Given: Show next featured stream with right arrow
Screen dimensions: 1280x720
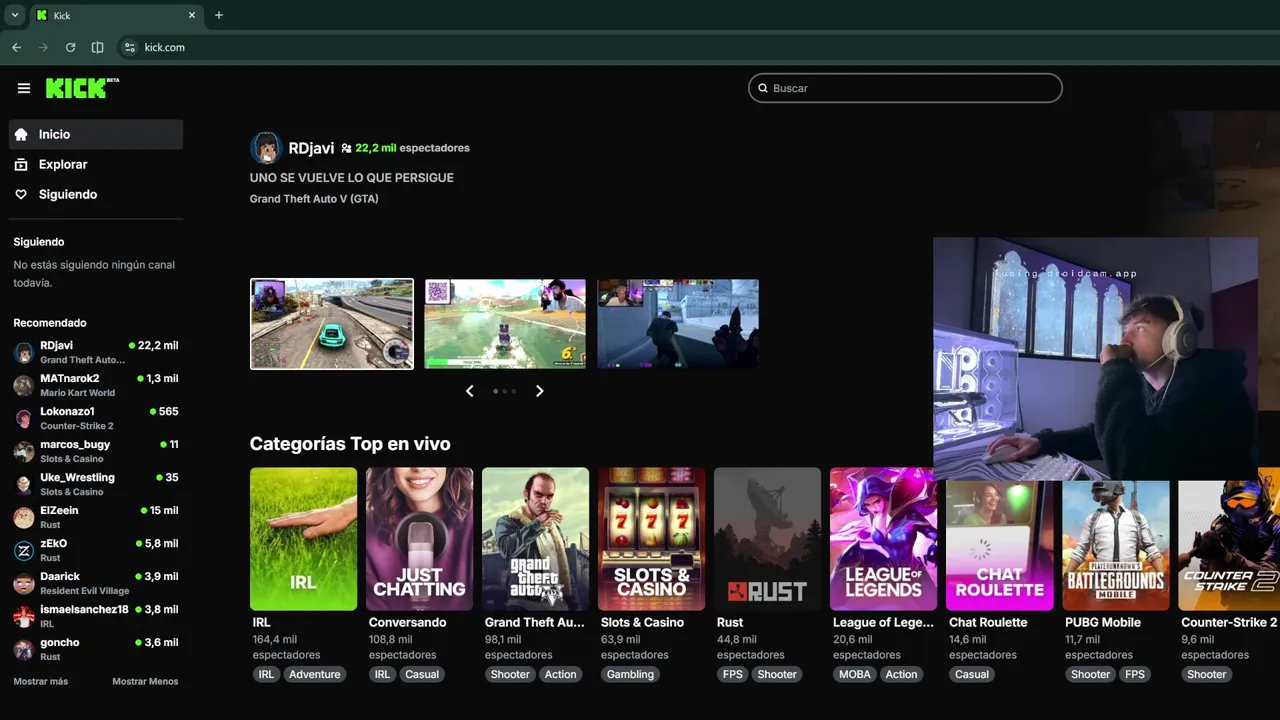Looking at the screenshot, I should [x=539, y=391].
